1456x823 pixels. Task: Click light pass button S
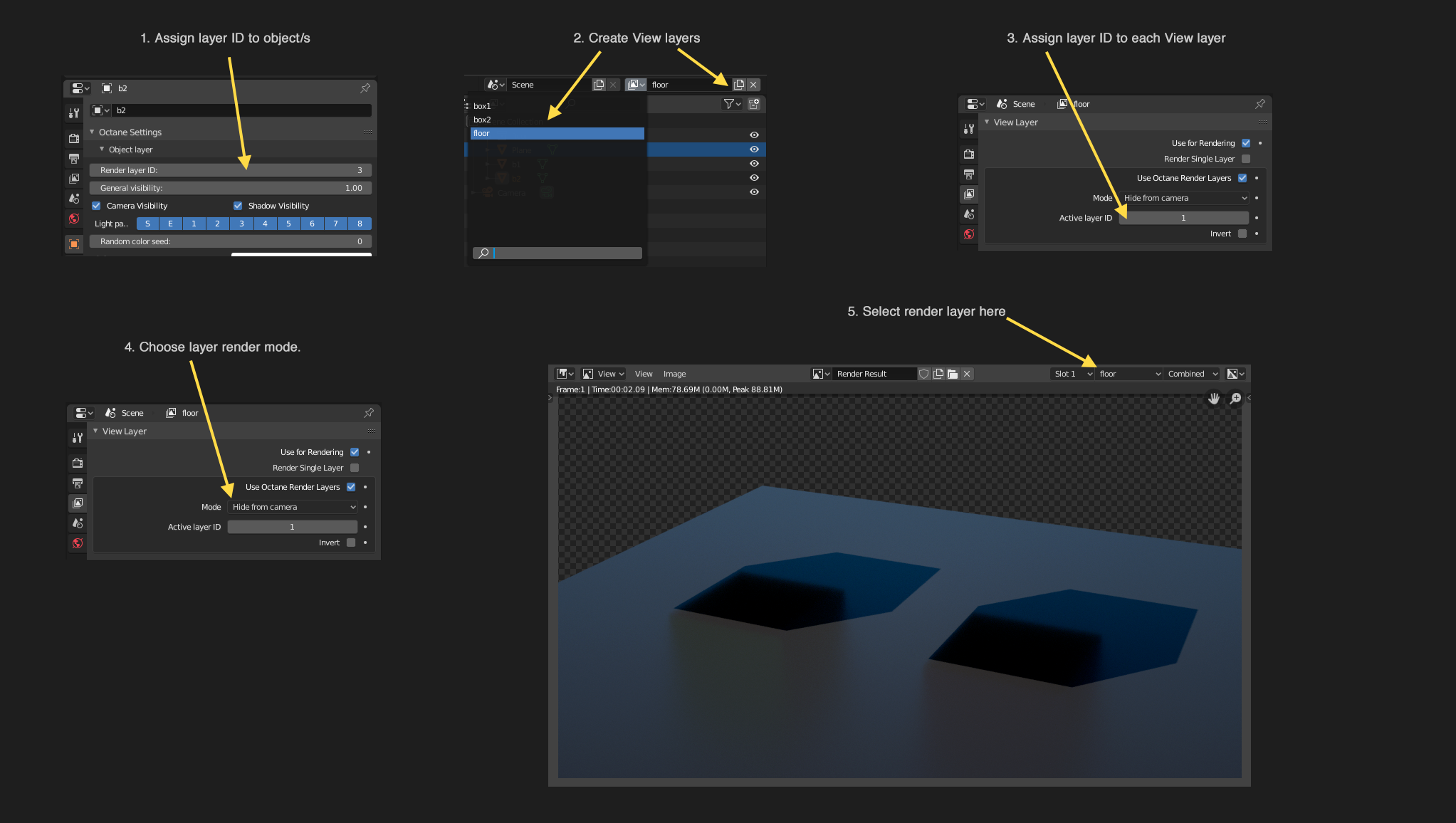coord(147,224)
